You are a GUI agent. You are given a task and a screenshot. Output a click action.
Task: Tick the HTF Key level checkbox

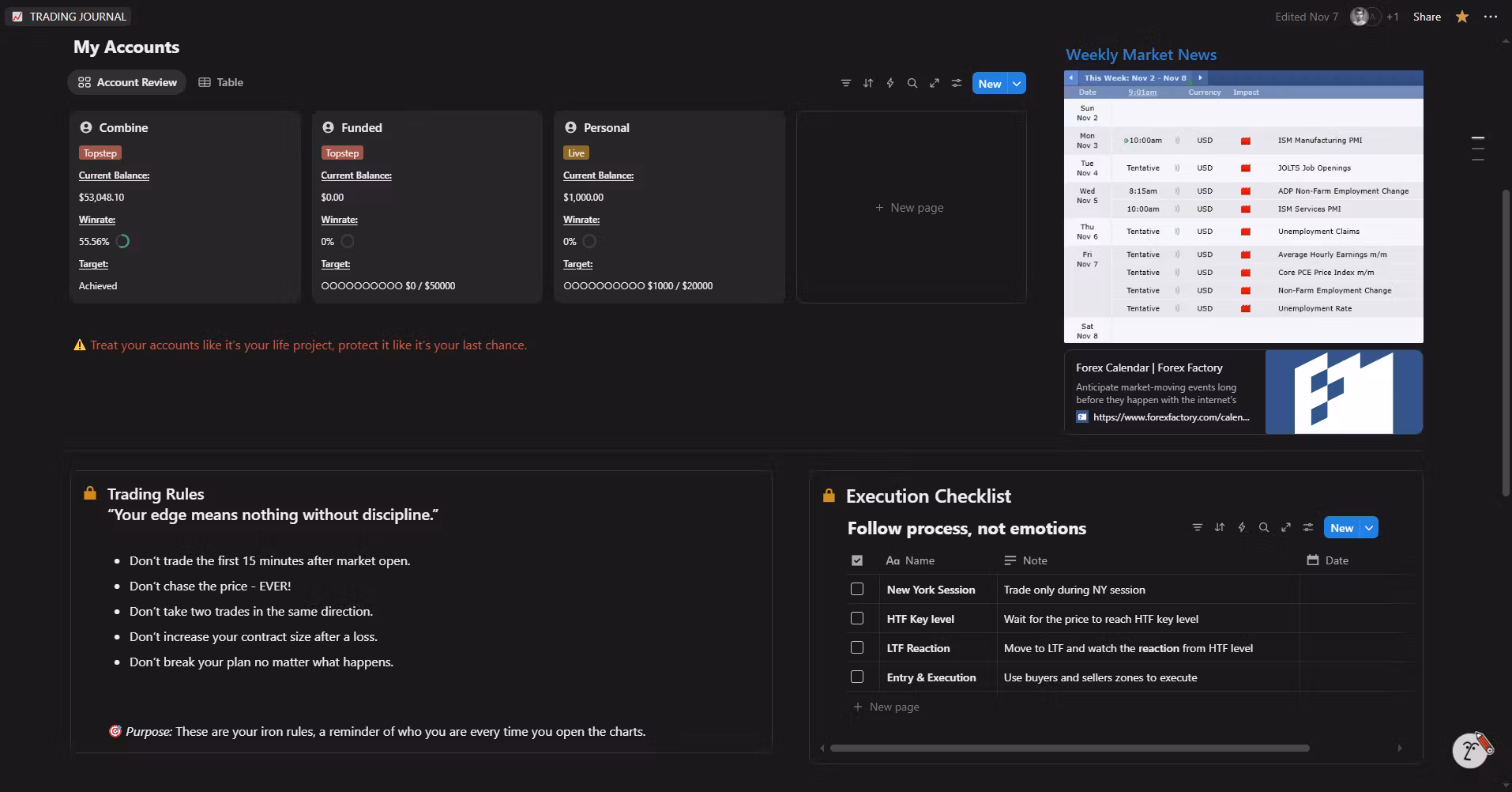coord(857,618)
